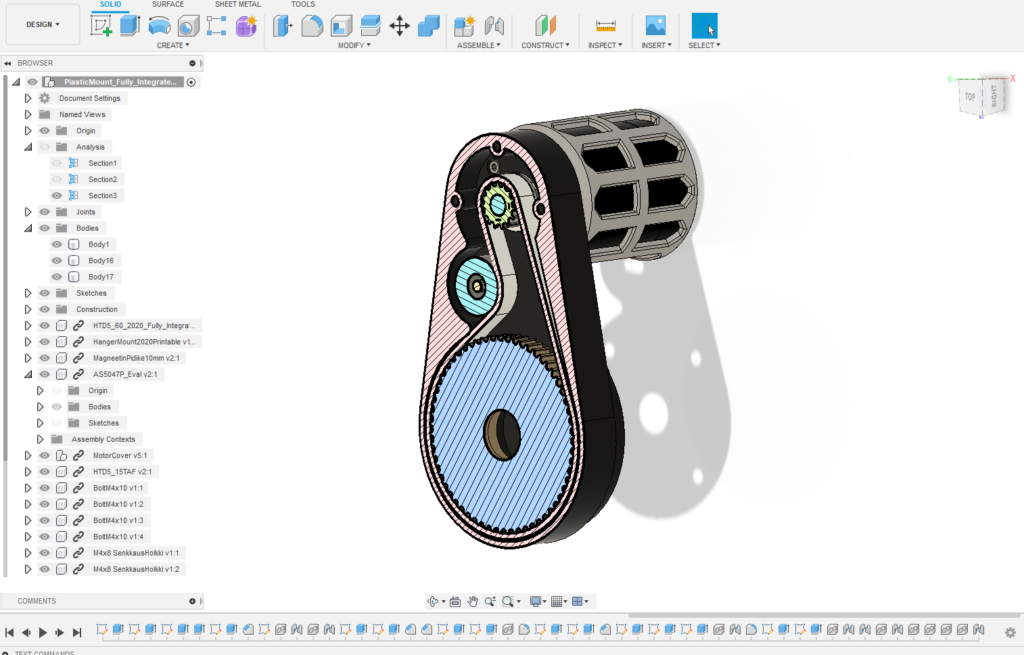The image size is (1024, 655).
Task: Click the Play button in the timeline
Action: point(42,631)
